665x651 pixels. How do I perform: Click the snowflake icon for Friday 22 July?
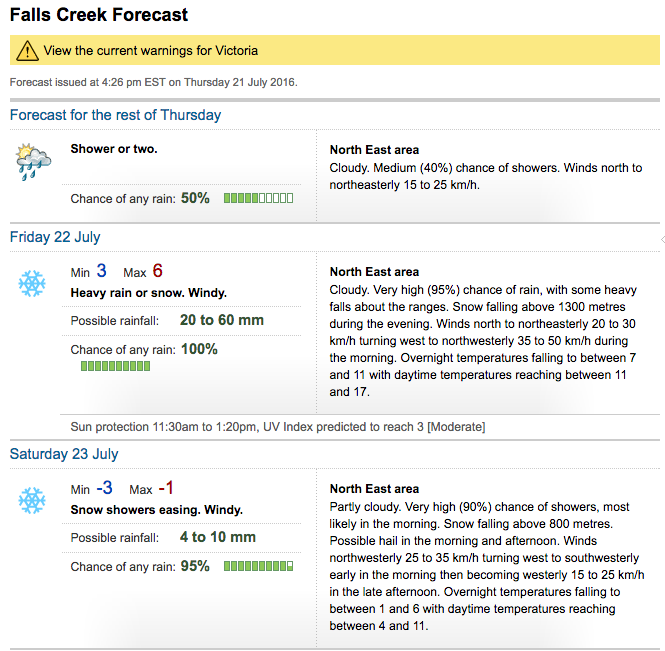[32, 283]
